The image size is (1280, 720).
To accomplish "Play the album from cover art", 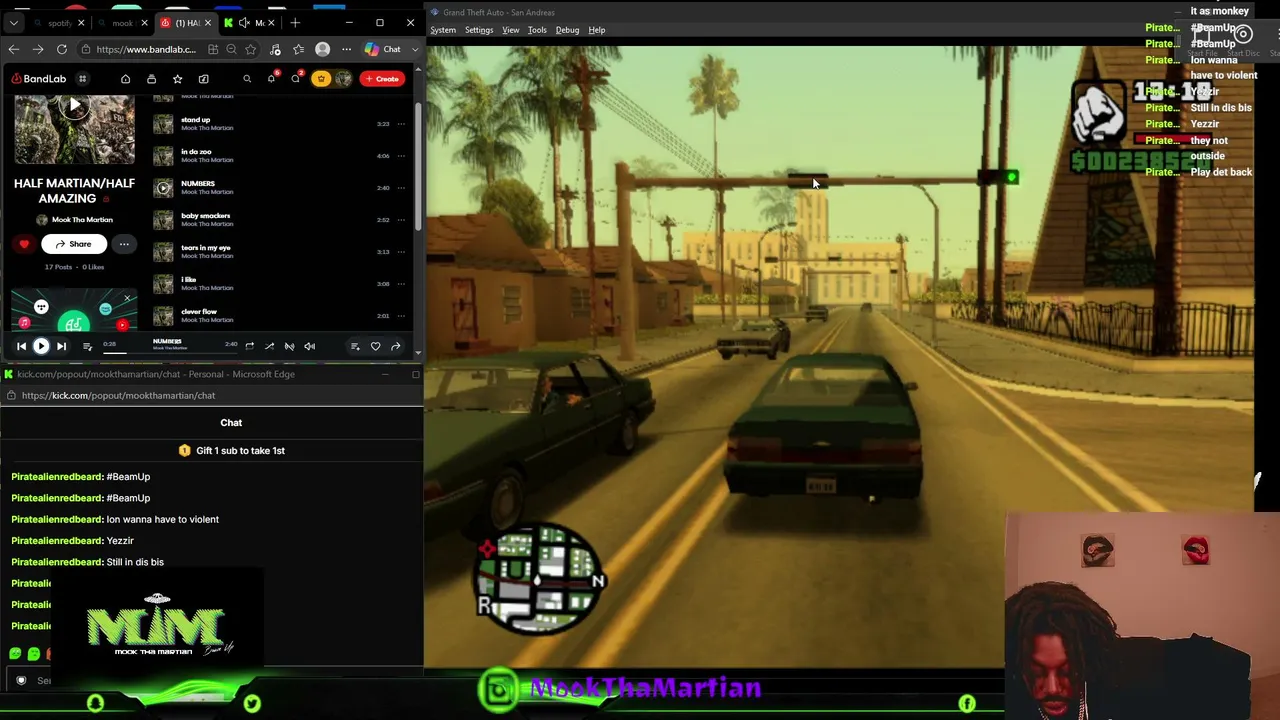I will (74, 106).
